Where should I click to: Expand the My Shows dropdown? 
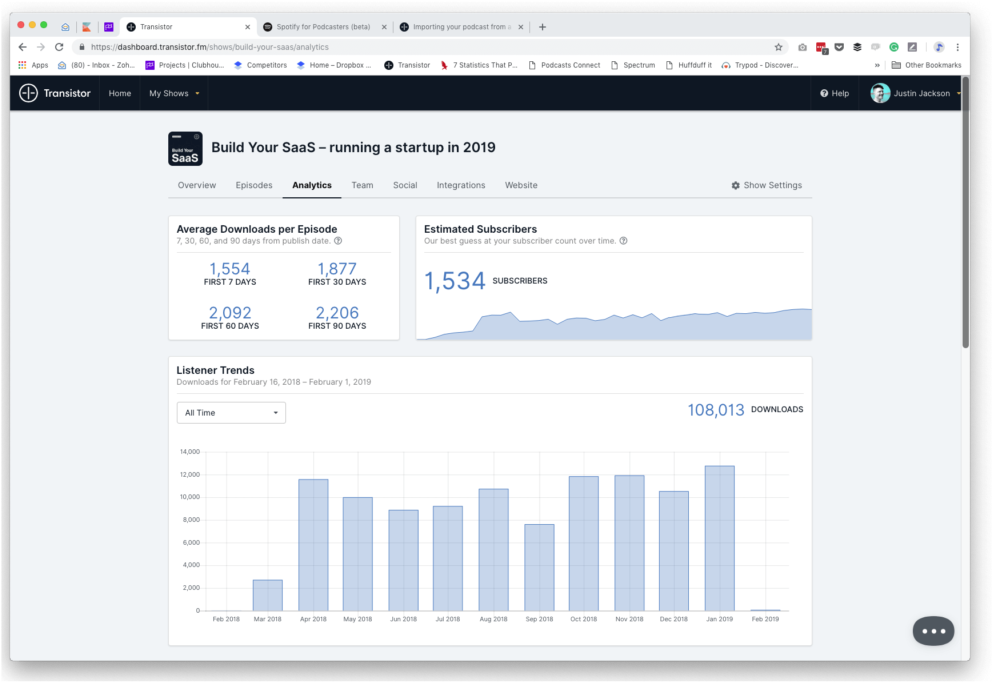(174, 93)
